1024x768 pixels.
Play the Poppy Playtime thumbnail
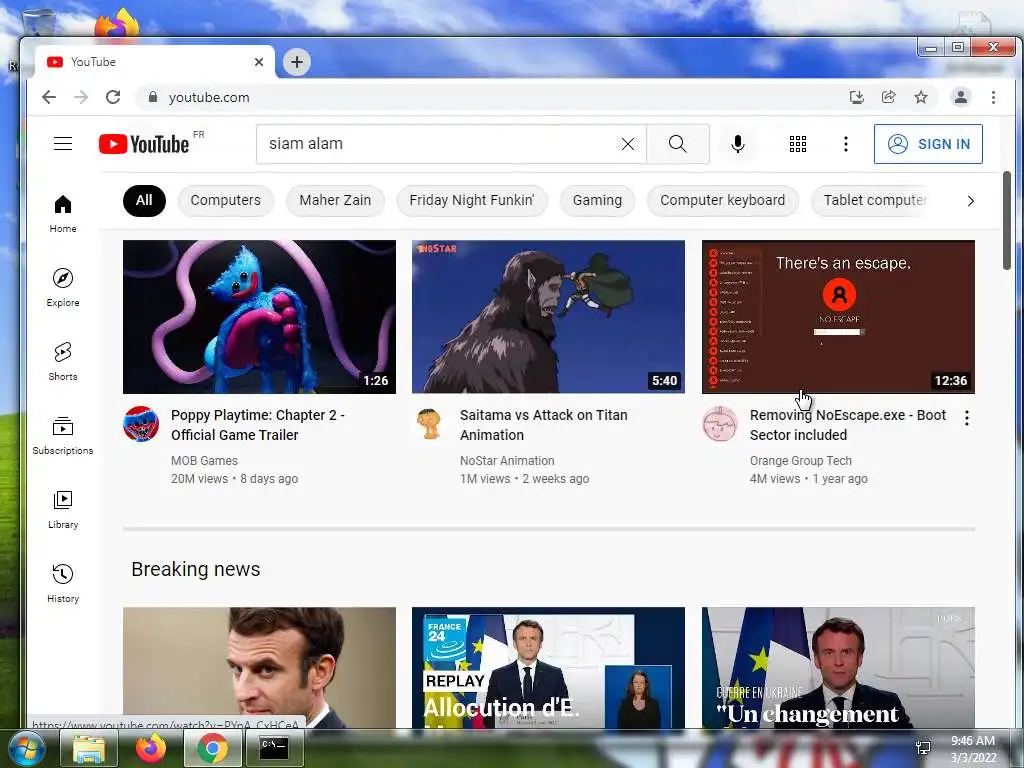click(x=259, y=317)
